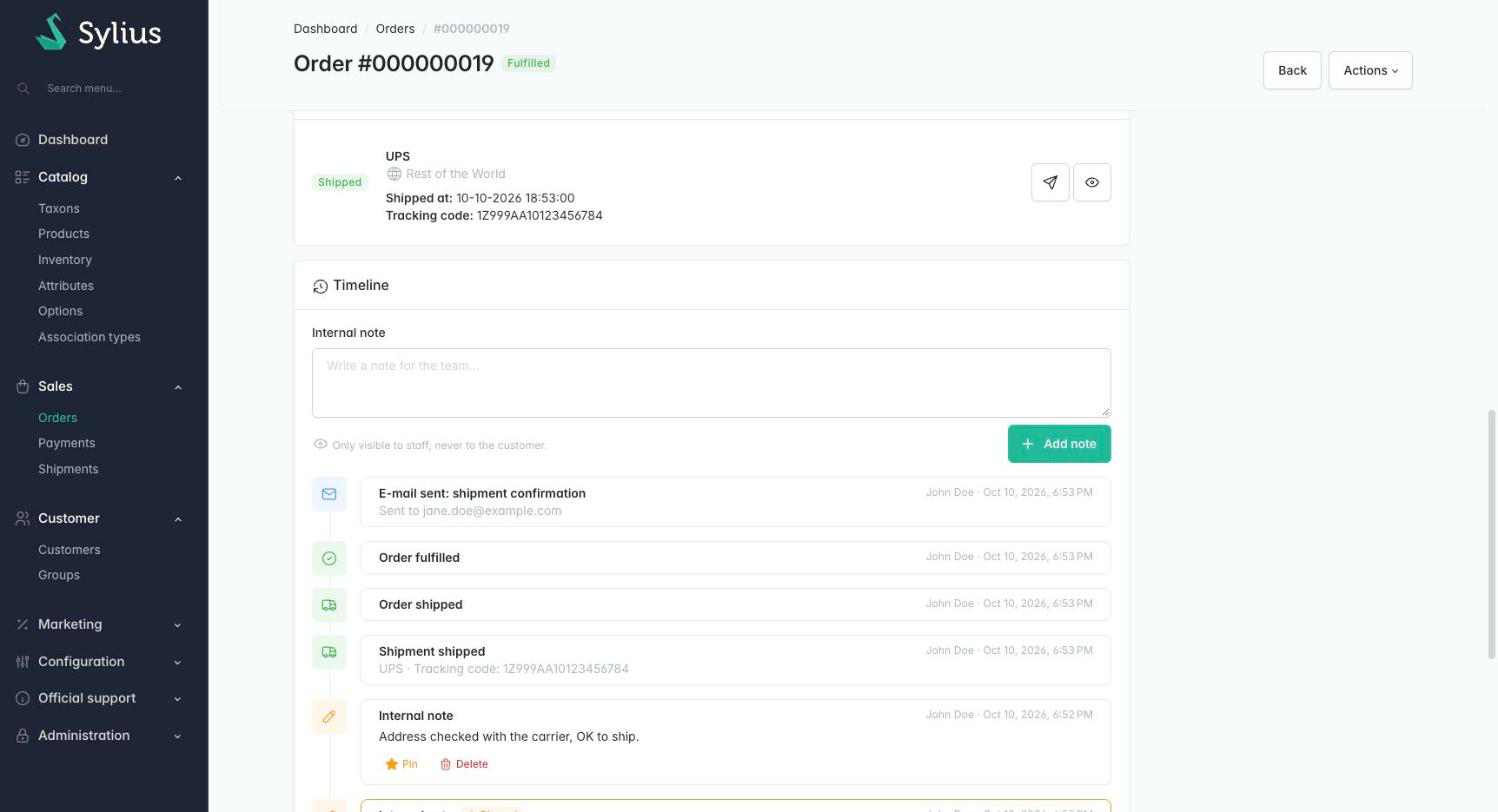The width and height of the screenshot is (1498, 812).
Task: Expand the Configuration menu section
Action: tap(178, 662)
